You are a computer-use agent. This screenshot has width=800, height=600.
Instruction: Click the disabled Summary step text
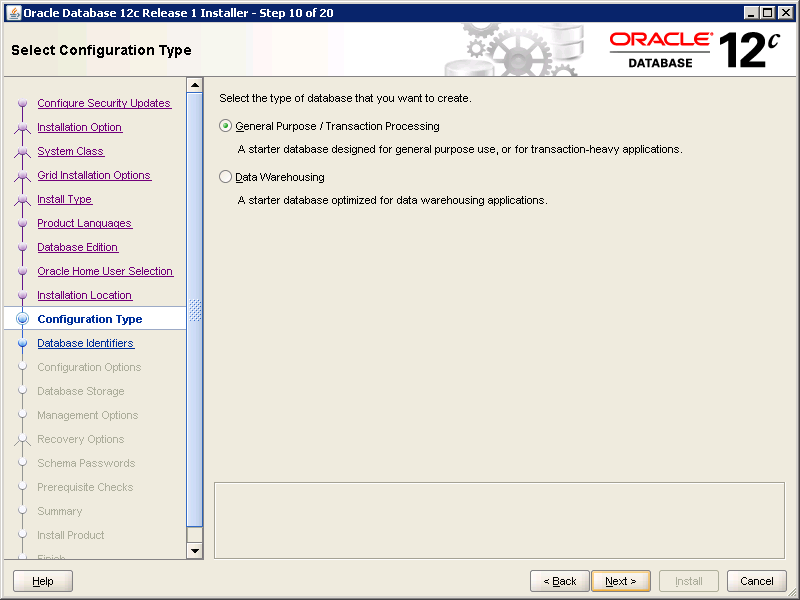coord(60,511)
